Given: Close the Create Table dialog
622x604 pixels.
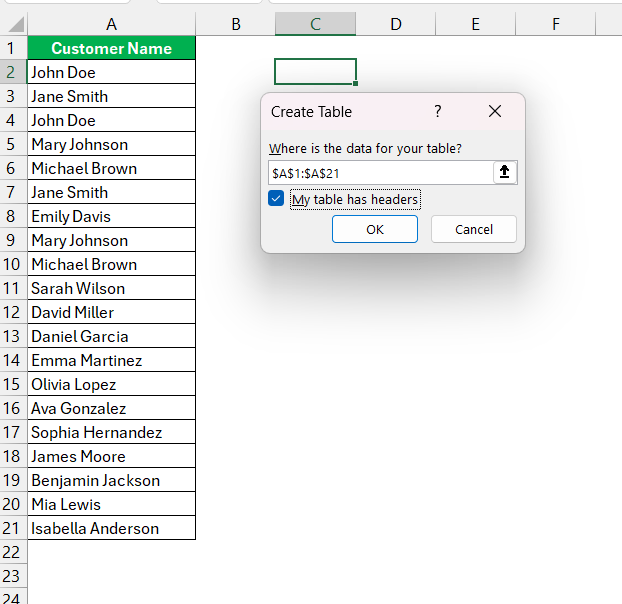Looking at the screenshot, I should (495, 111).
